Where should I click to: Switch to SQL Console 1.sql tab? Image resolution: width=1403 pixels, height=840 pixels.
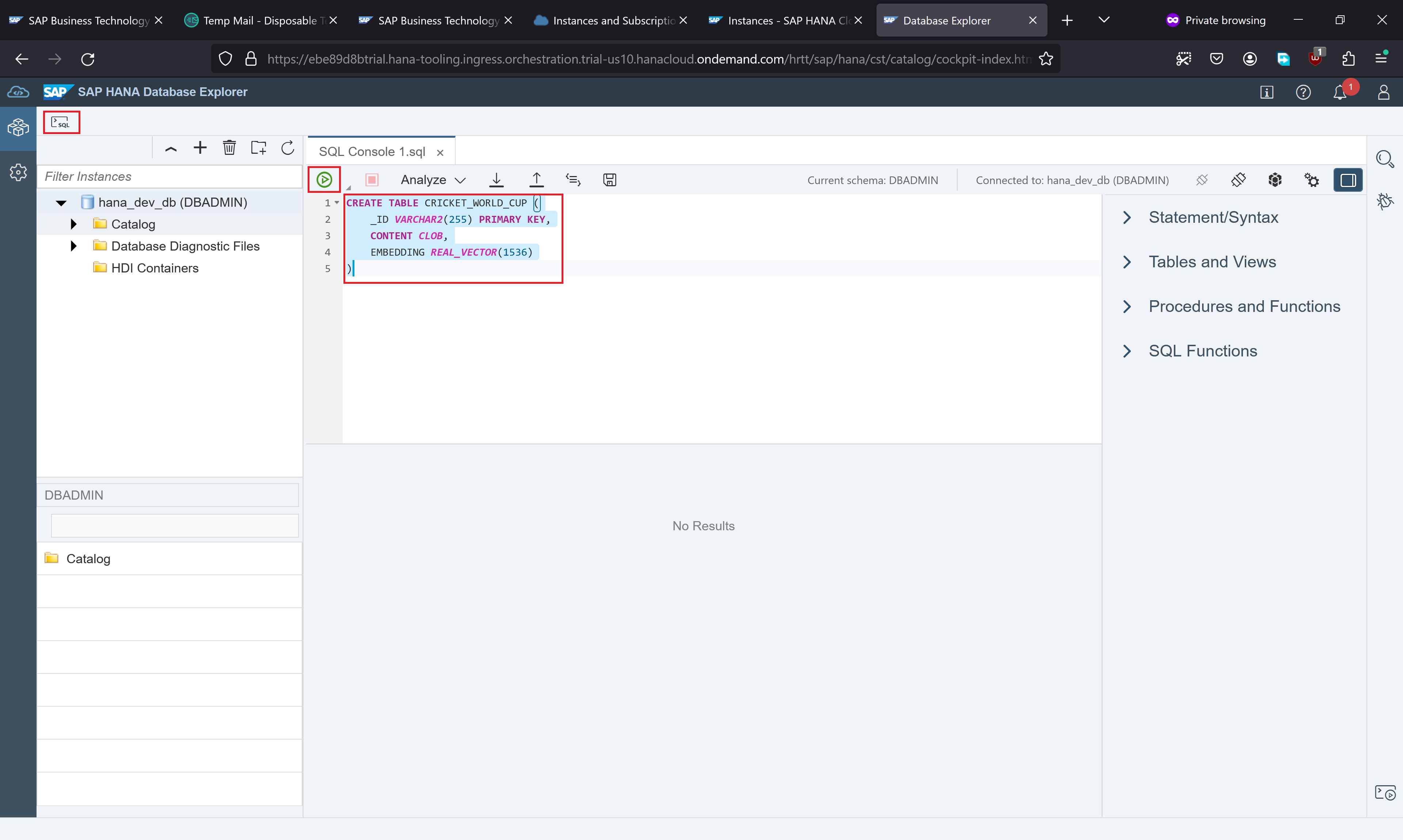click(372, 152)
